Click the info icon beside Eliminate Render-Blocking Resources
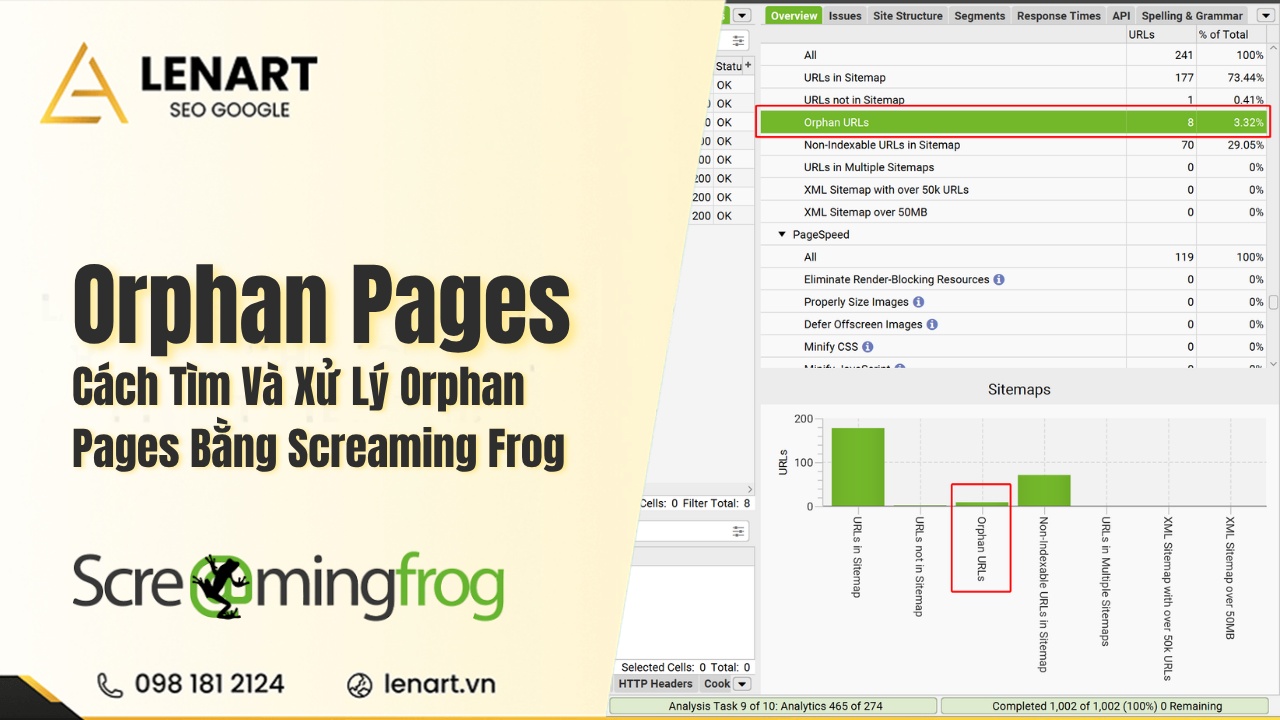Image resolution: width=1280 pixels, height=720 pixels. point(998,279)
